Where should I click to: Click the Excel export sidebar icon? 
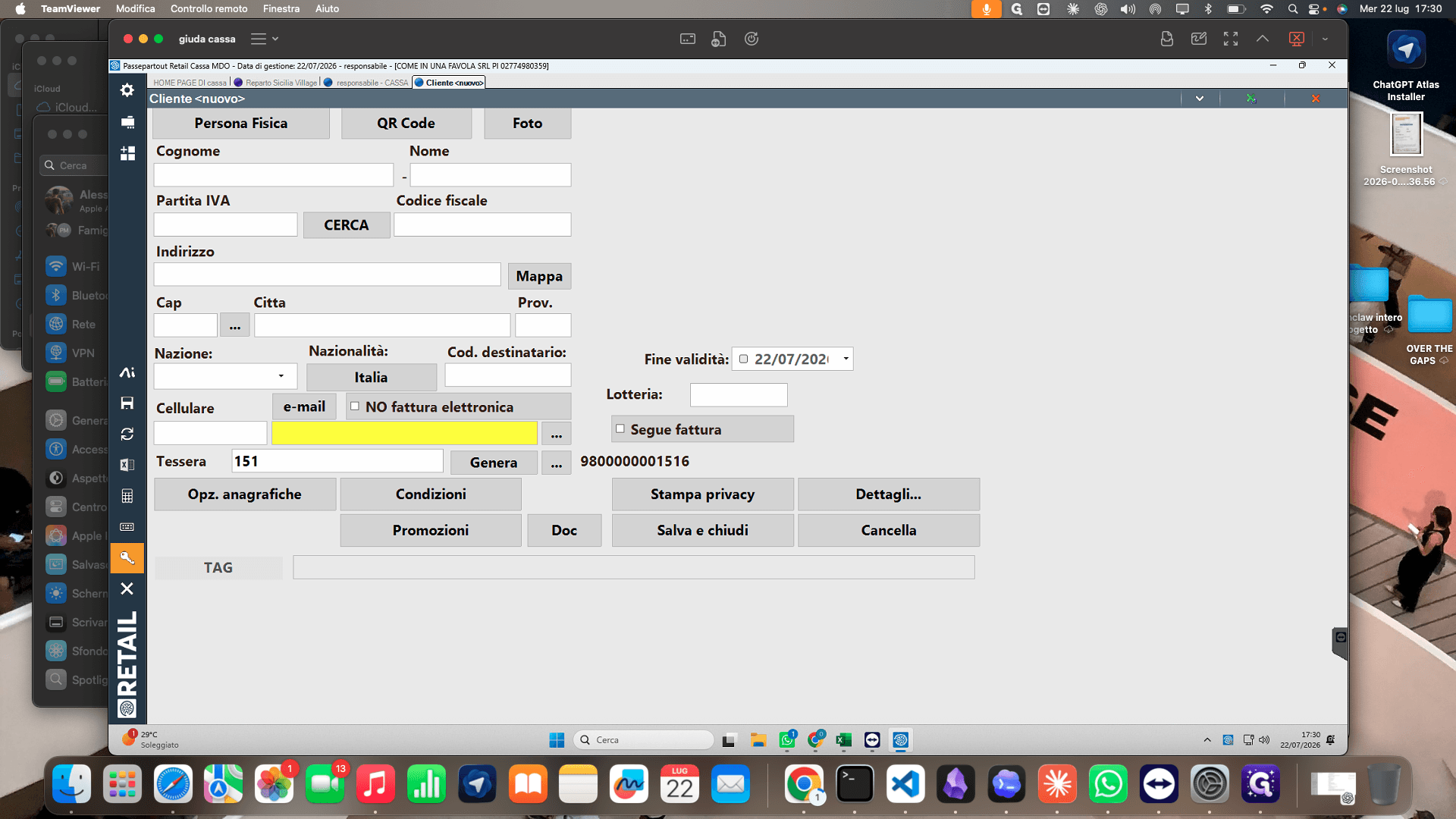click(127, 465)
